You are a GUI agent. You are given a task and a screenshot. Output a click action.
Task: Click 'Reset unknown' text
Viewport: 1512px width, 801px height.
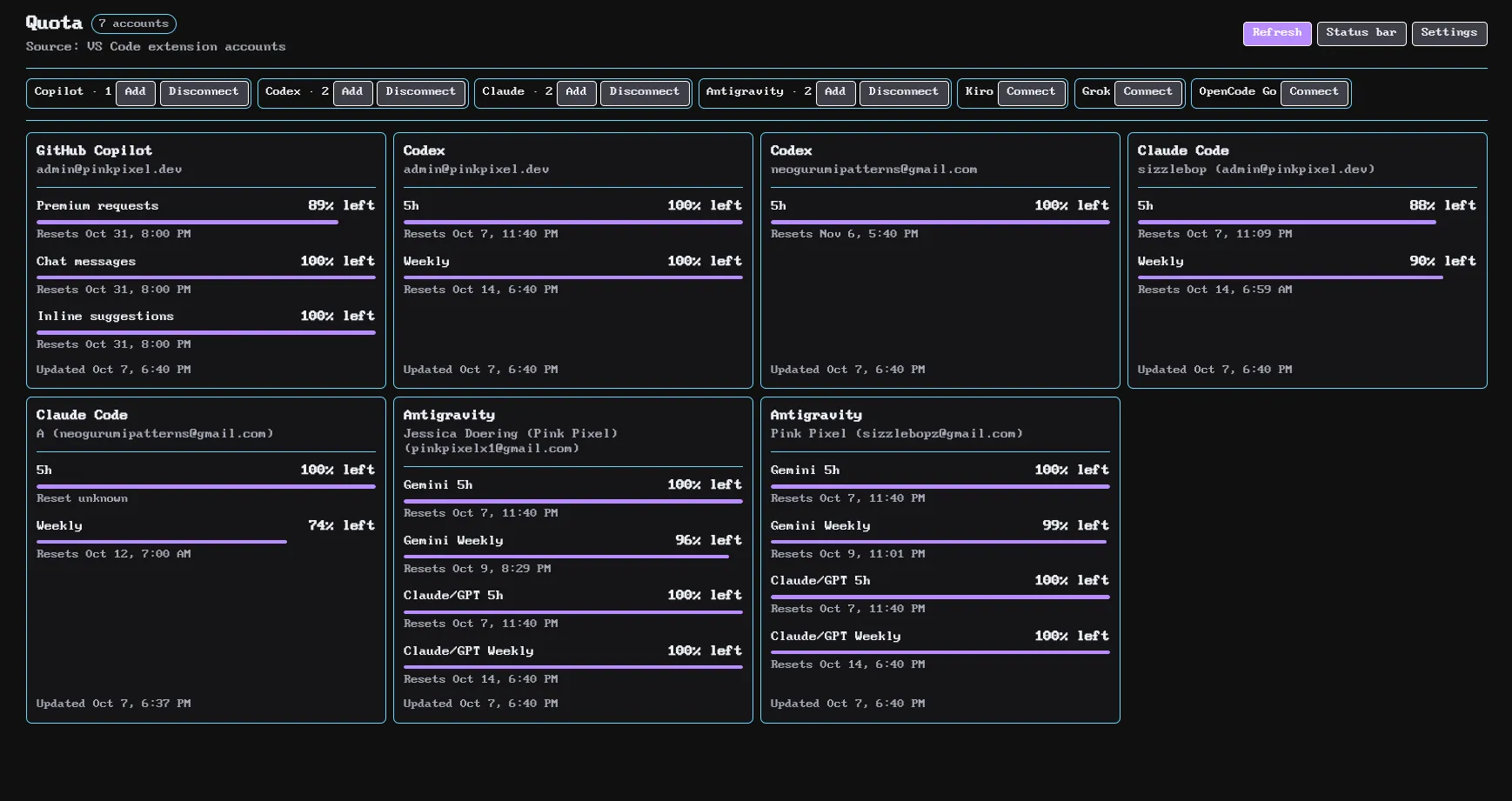click(x=82, y=498)
